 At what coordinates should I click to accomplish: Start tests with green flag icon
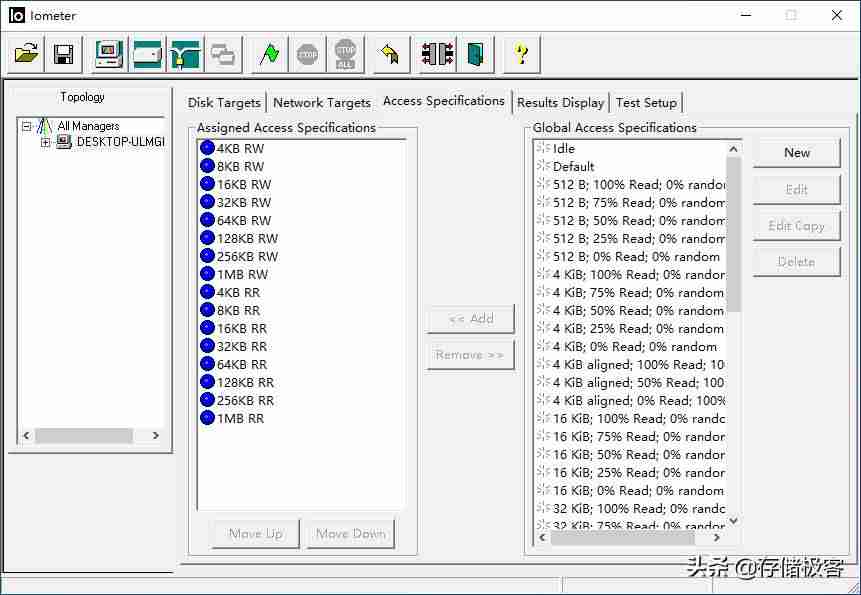pos(269,54)
